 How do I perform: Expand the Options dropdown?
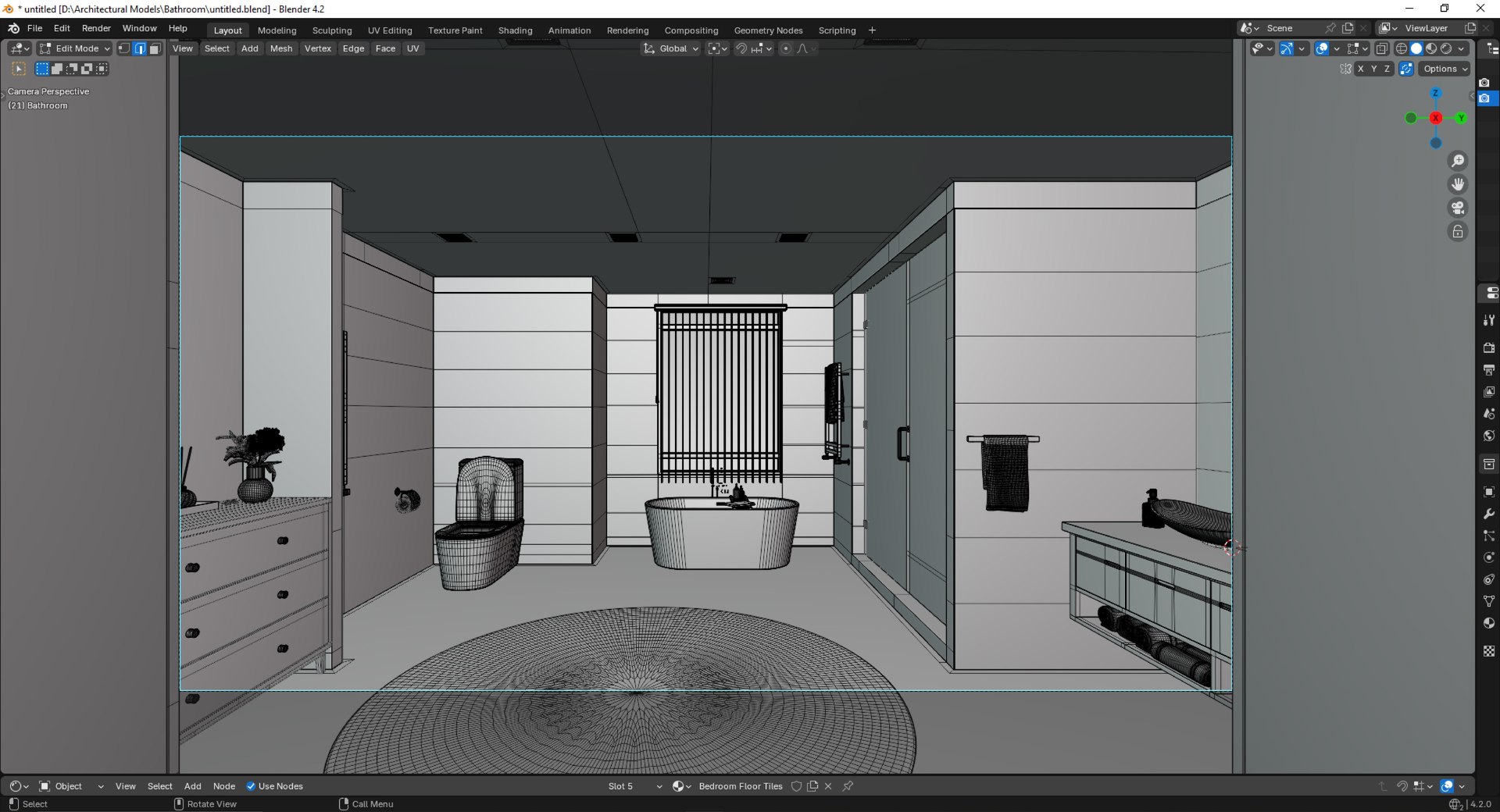pyautogui.click(x=1445, y=69)
